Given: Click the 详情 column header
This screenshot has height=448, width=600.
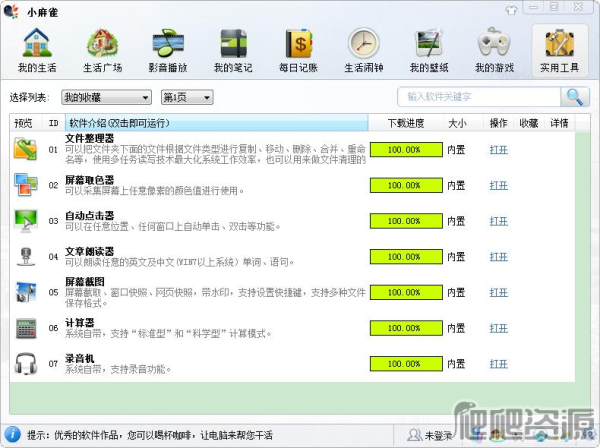Looking at the screenshot, I should [559, 123].
